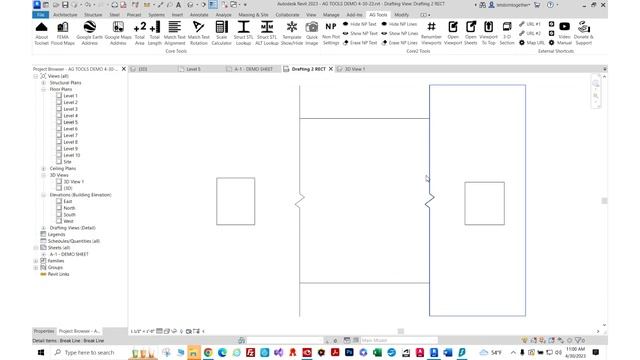640x360 pixels.
Task: Click the Open Viewport tool
Action: pos(453,33)
